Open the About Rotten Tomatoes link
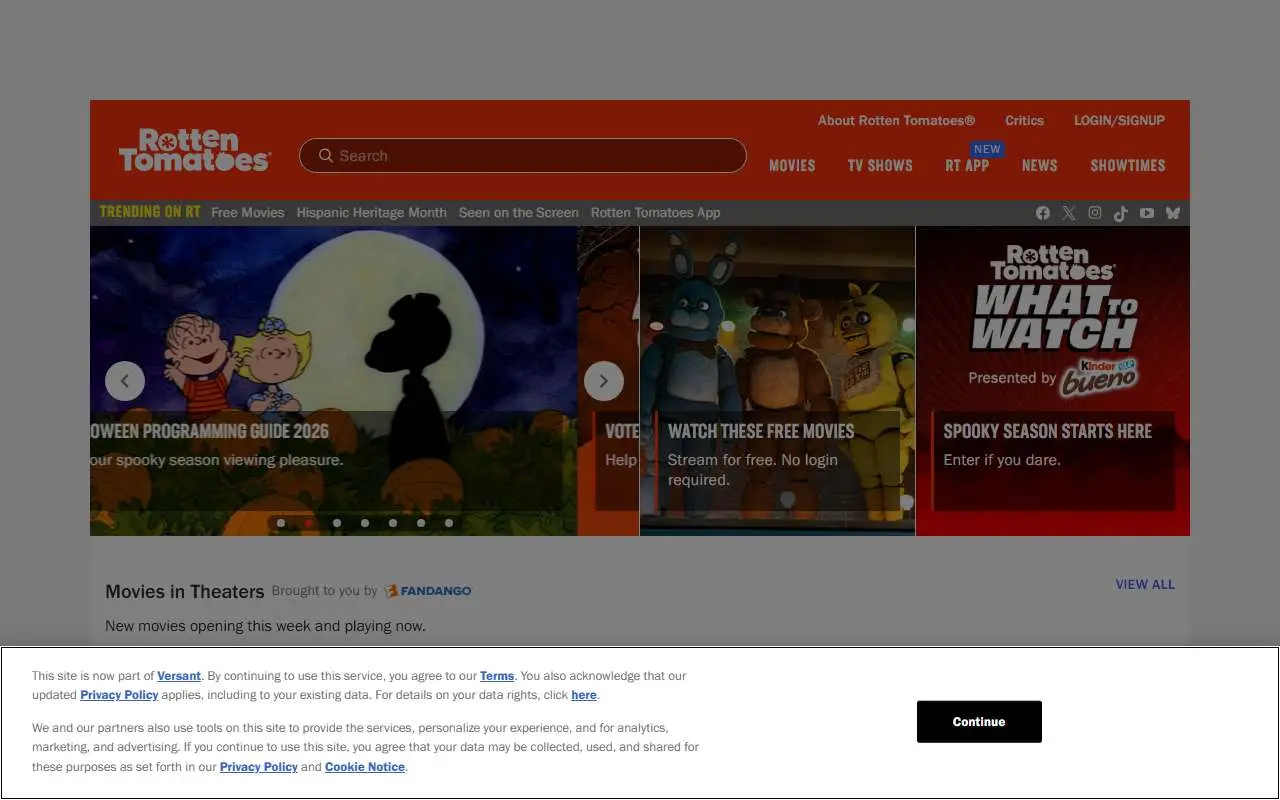 click(896, 120)
